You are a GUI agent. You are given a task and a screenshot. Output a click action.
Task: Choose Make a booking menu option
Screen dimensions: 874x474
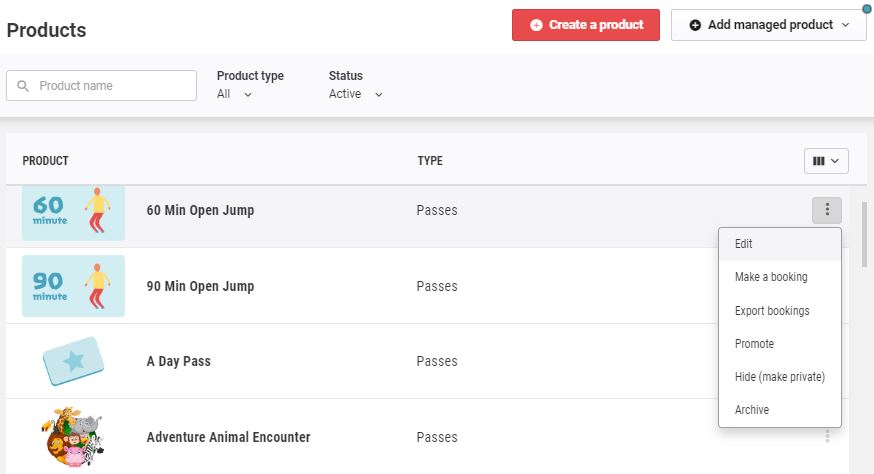click(x=771, y=277)
